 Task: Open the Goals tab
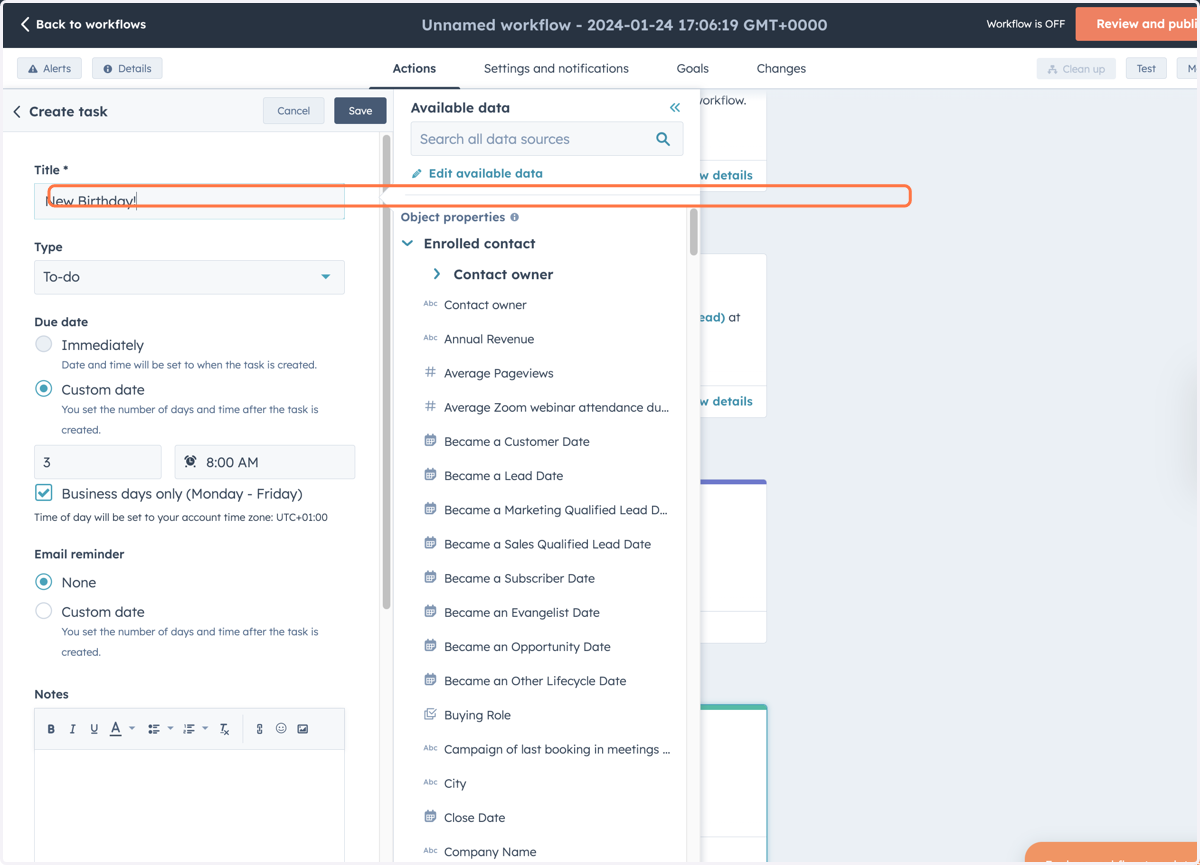[692, 69]
